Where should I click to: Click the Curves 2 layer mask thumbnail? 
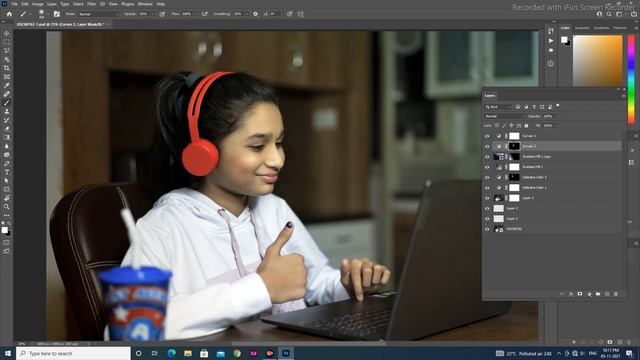pos(514,146)
